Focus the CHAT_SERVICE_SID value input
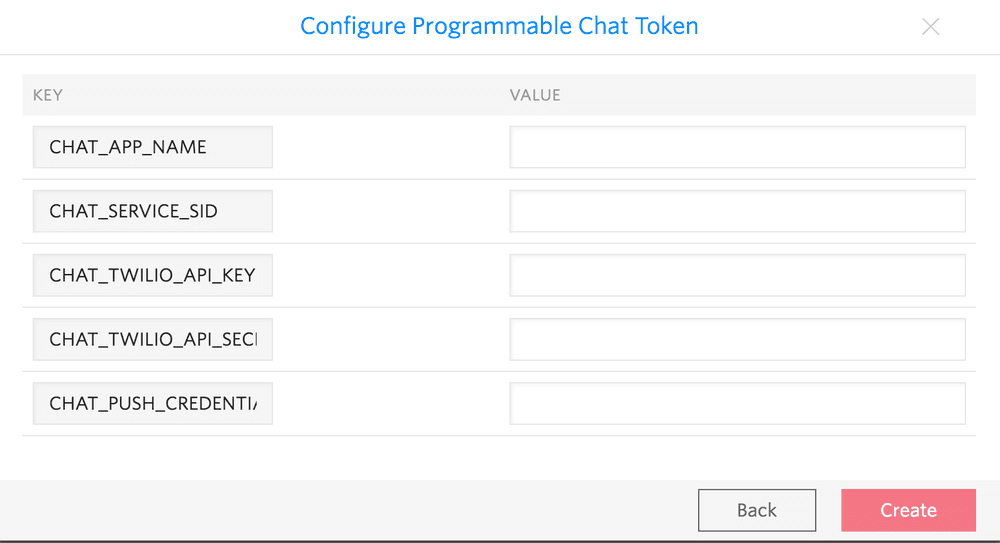 point(737,211)
